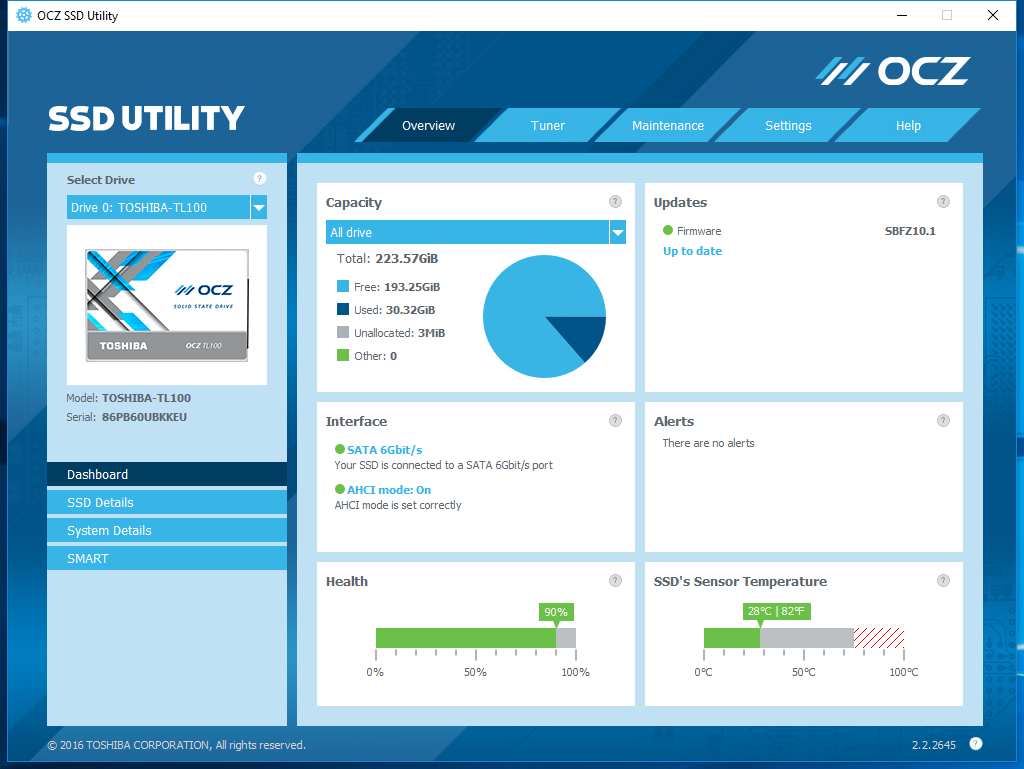Expand the All drive capacity dropdown arrow
1024x769 pixels.
tap(618, 232)
